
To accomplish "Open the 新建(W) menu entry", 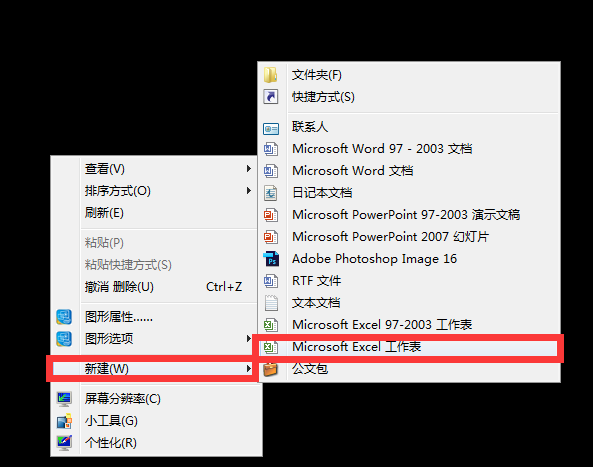I will [x=153, y=368].
